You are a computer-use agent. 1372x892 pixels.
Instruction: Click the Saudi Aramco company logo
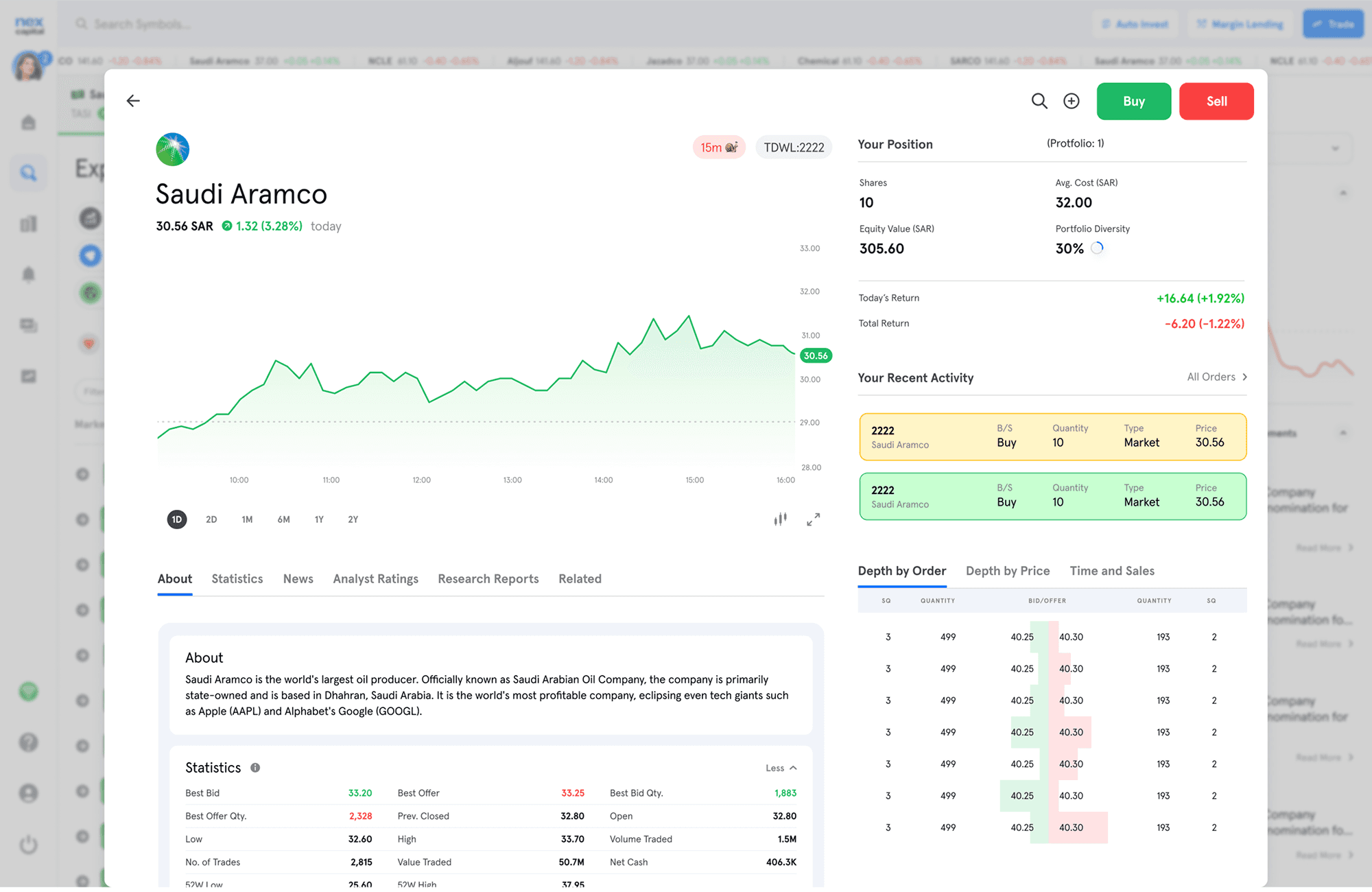pos(172,149)
